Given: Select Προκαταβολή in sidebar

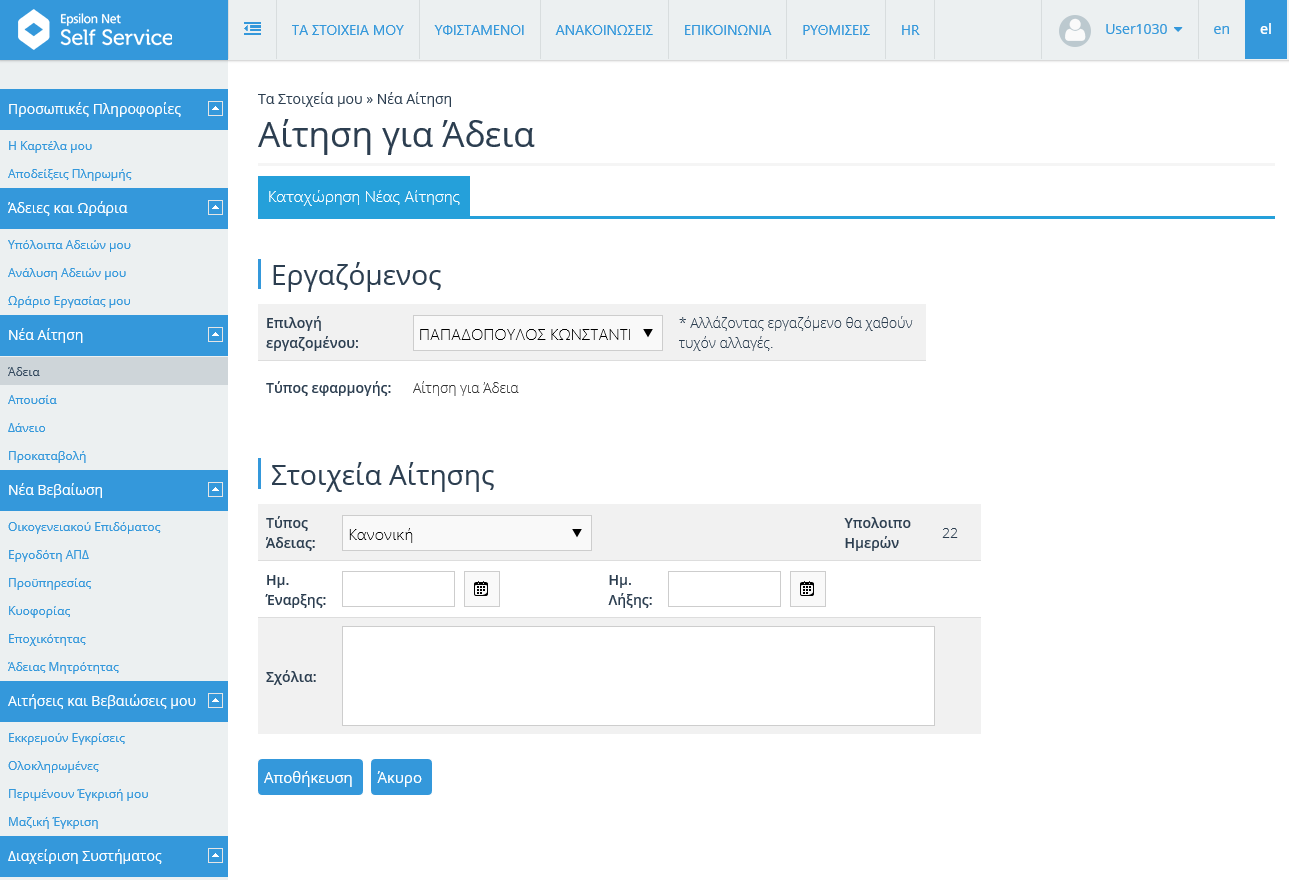Looking at the screenshot, I should [47, 456].
